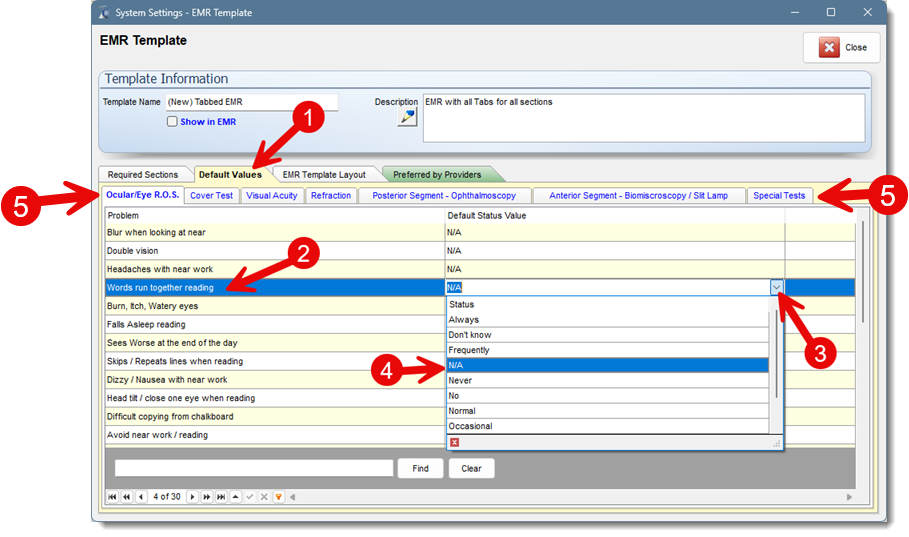Choose 'Normal' from the dropdown list

coord(608,411)
